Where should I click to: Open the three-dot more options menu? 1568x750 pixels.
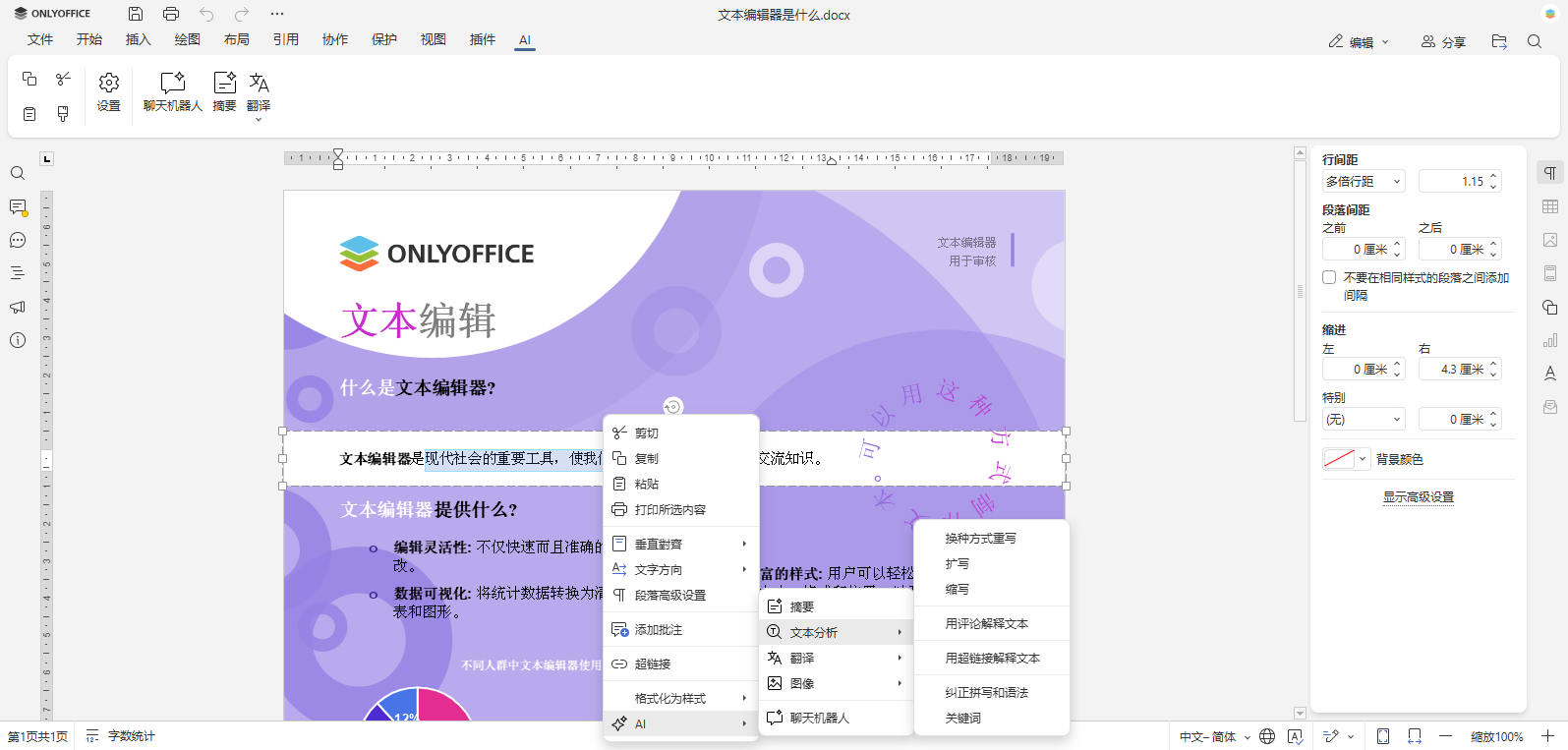[x=277, y=14]
